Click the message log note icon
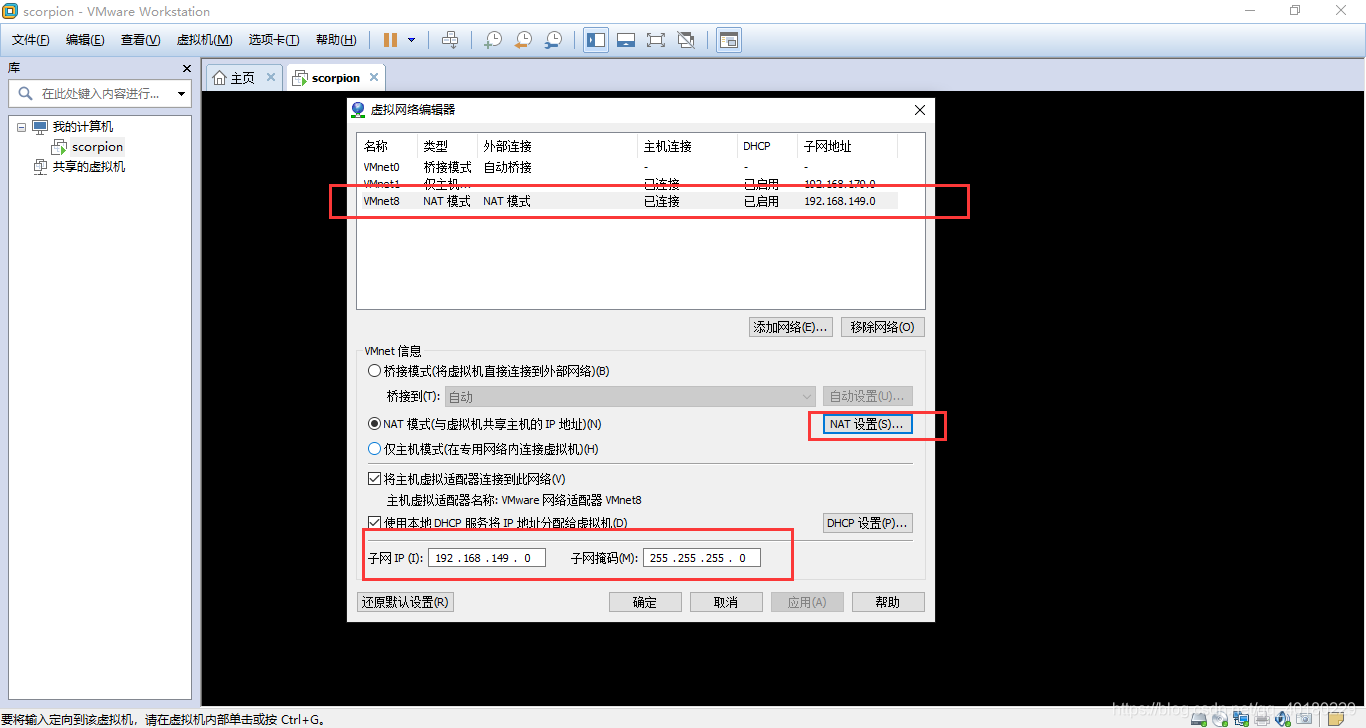Screen dimensions: 1366x728 (1335, 718)
